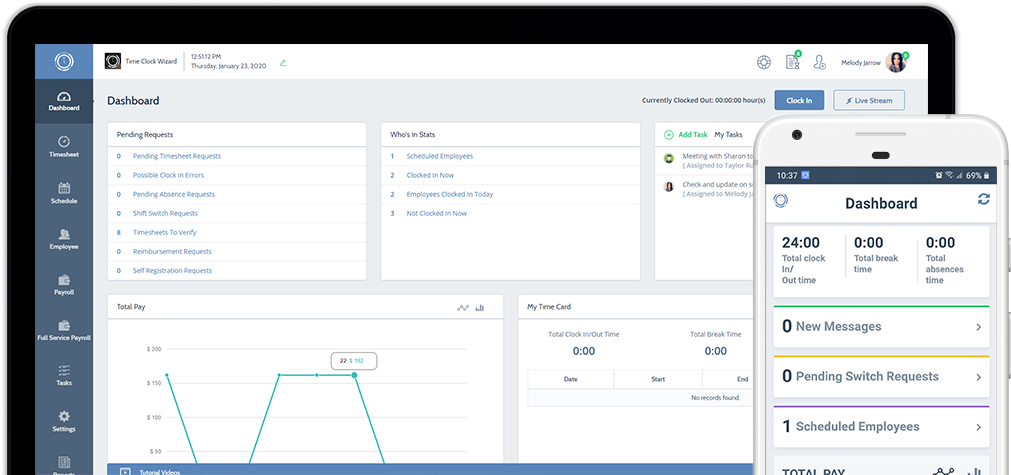Screen dimensions: 1011x475
Task: Open Tasks in the sidebar
Action: pyautogui.click(x=64, y=376)
